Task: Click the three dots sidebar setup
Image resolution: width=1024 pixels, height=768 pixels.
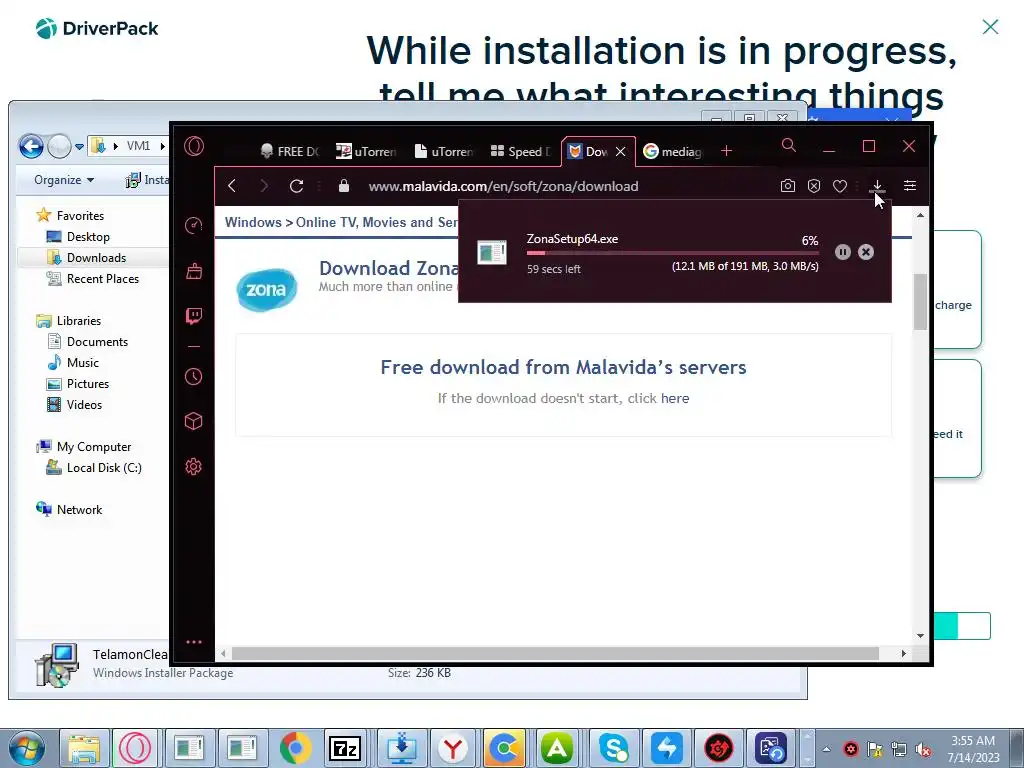Action: [x=194, y=642]
